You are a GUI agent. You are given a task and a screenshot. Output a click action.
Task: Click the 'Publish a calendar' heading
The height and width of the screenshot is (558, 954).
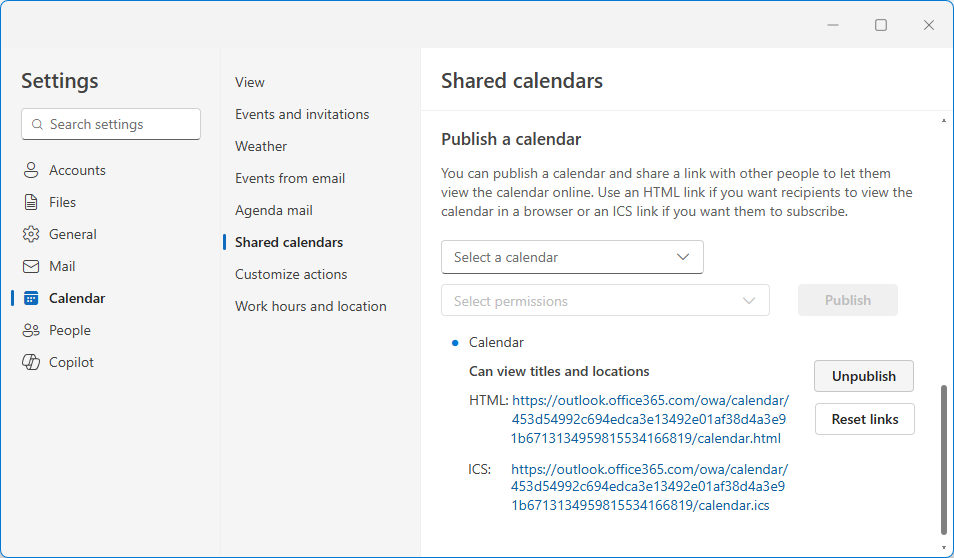pos(511,139)
